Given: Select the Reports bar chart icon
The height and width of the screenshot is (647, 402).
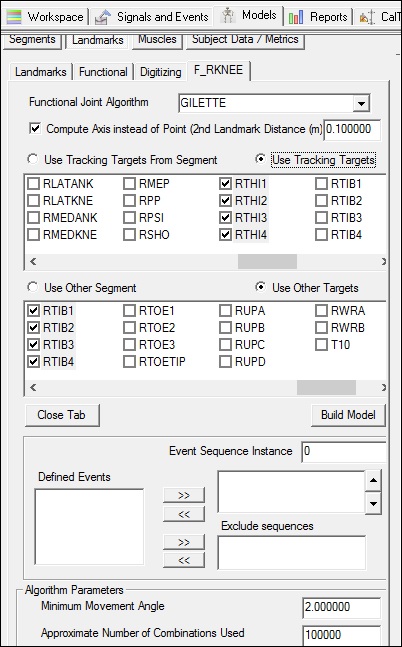Looking at the screenshot, I should tap(296, 17).
